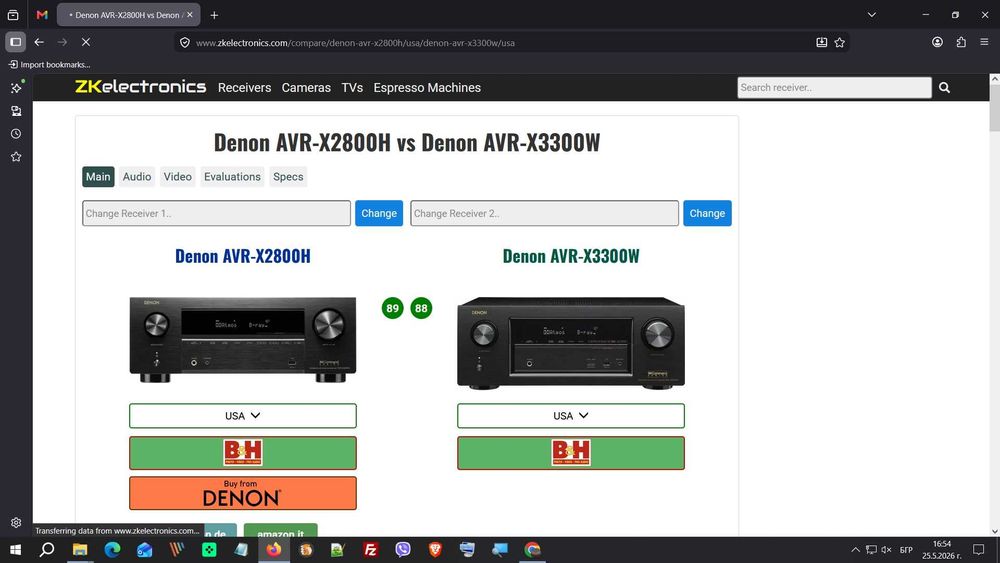
Task: Show synced tabs in the sidebar
Action: (x=16, y=111)
